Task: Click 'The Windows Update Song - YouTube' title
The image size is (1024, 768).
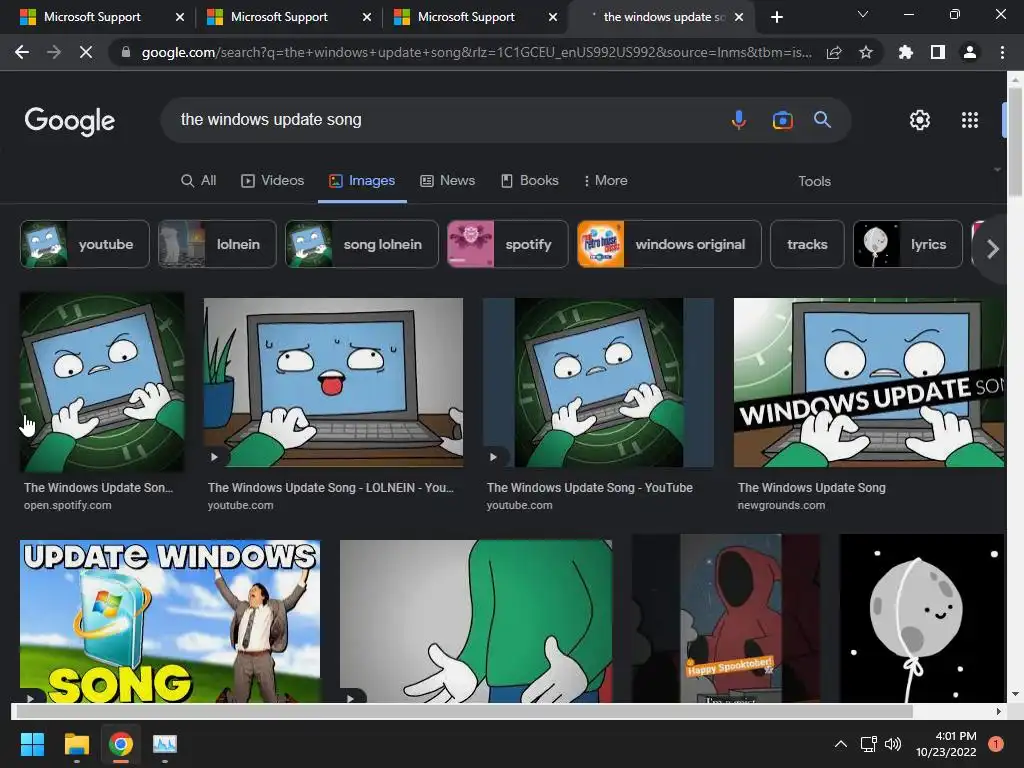Action: (590, 488)
